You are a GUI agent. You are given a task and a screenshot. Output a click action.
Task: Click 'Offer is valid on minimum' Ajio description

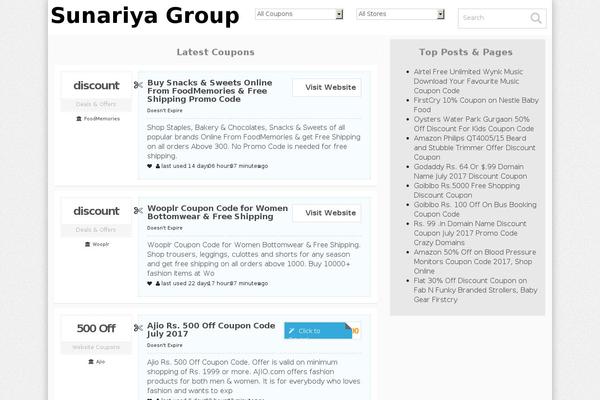point(254,377)
